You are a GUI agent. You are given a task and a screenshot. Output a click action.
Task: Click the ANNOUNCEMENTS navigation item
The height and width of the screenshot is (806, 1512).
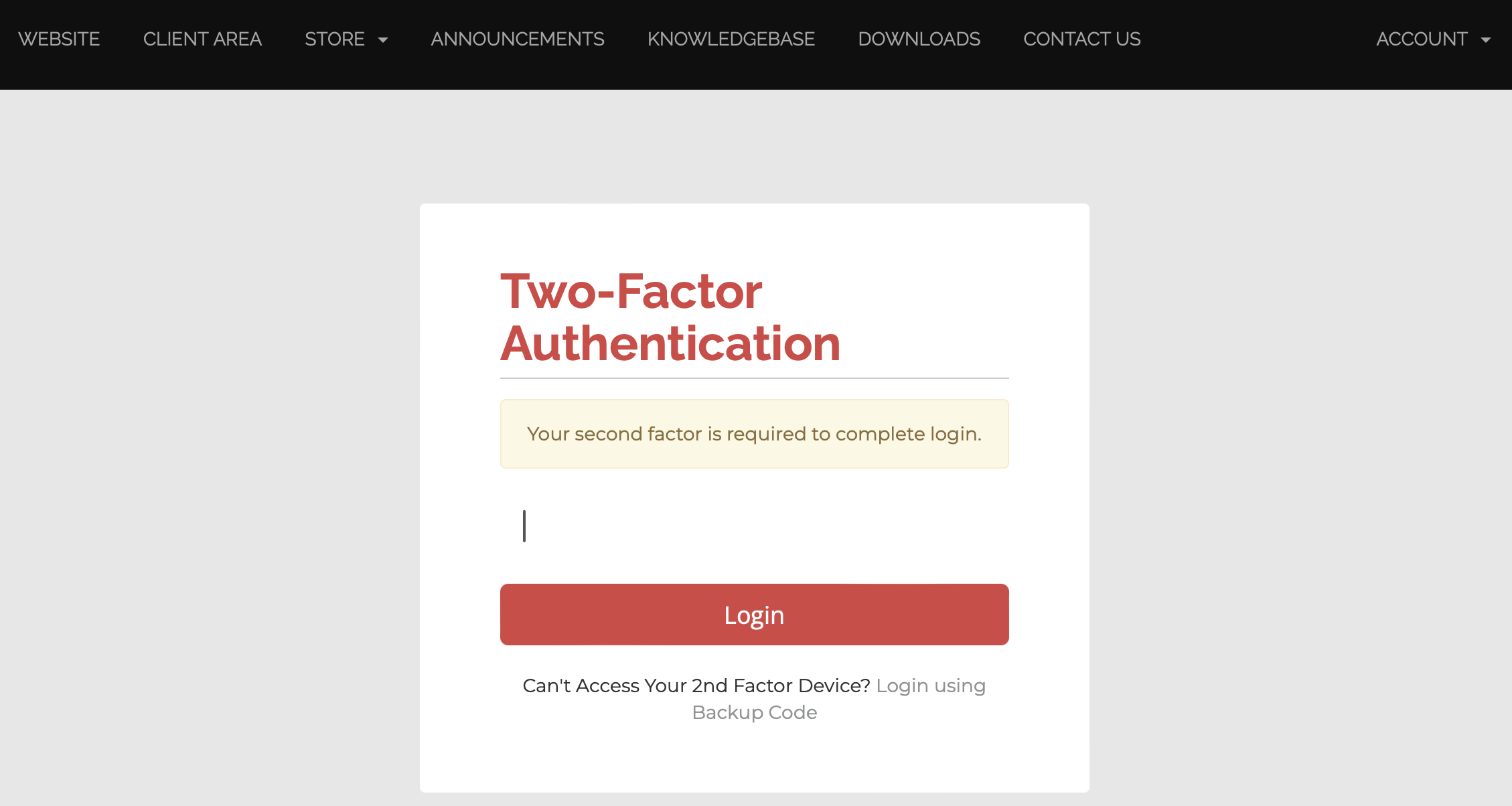tap(517, 39)
